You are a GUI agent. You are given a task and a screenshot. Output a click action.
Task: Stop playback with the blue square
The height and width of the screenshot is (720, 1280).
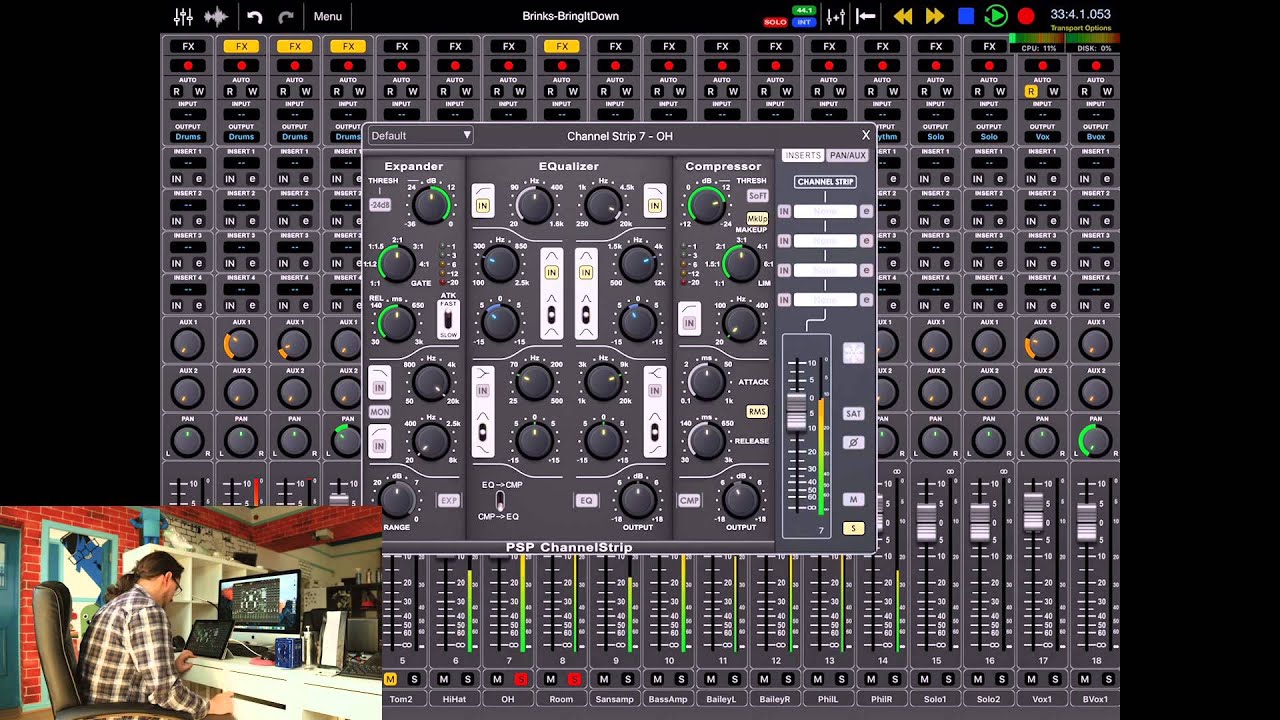click(x=966, y=16)
